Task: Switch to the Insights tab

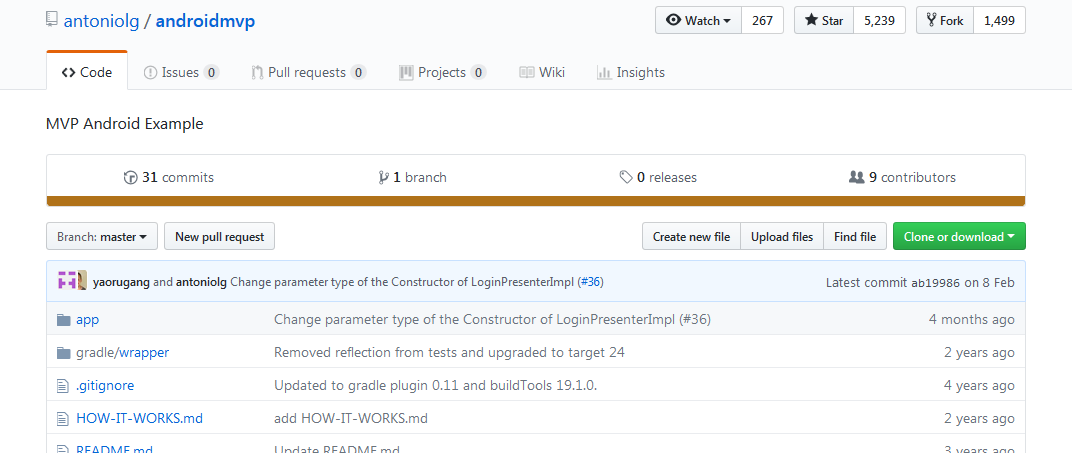Action: 630,72
